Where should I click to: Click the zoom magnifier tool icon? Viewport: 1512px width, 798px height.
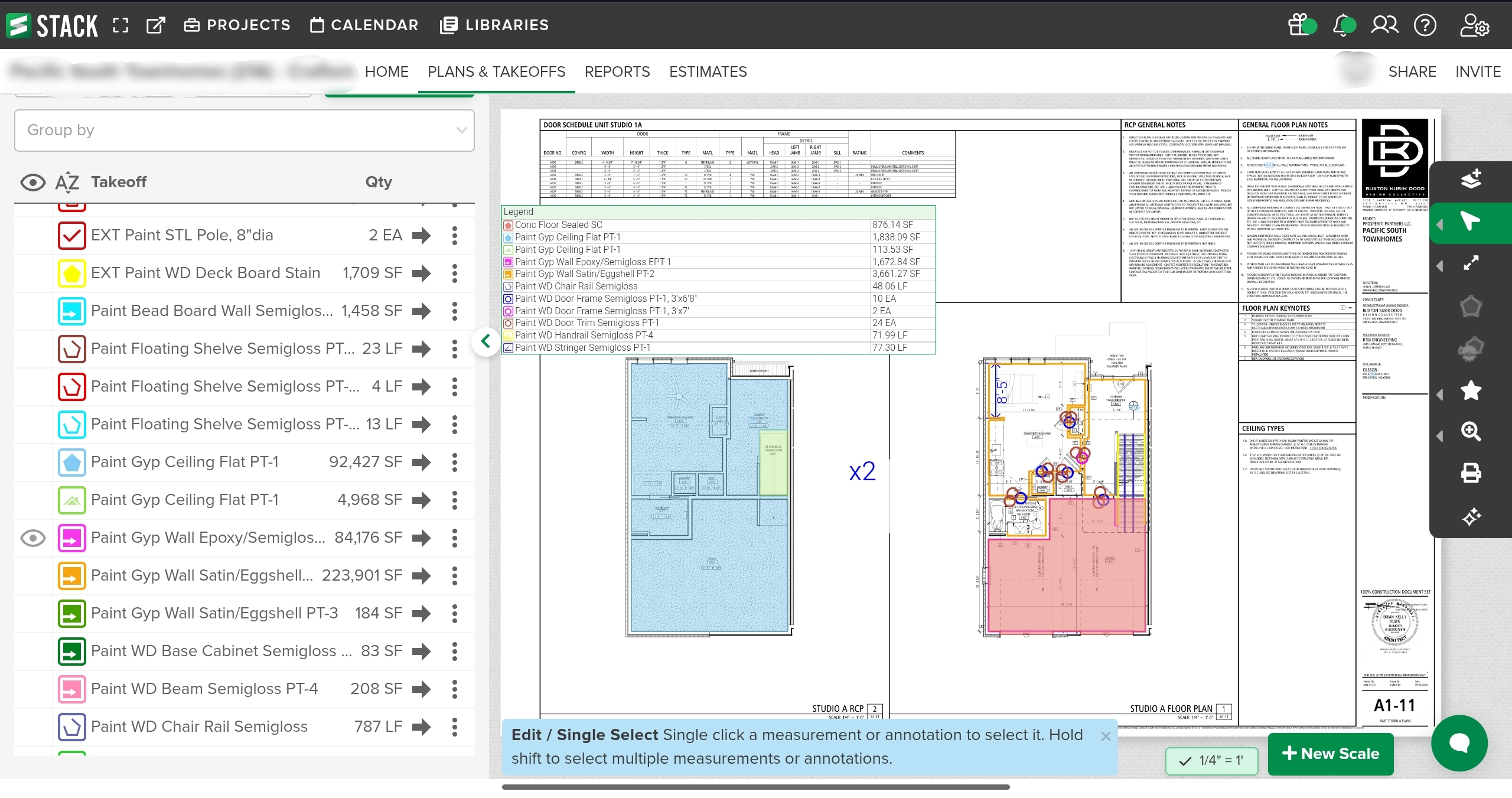tap(1471, 431)
